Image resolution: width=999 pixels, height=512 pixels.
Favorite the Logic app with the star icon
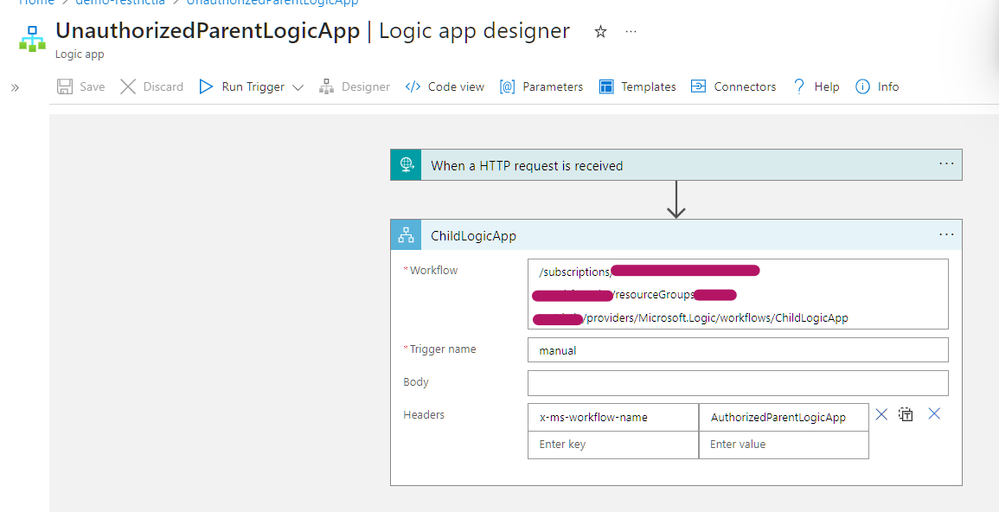click(x=600, y=31)
